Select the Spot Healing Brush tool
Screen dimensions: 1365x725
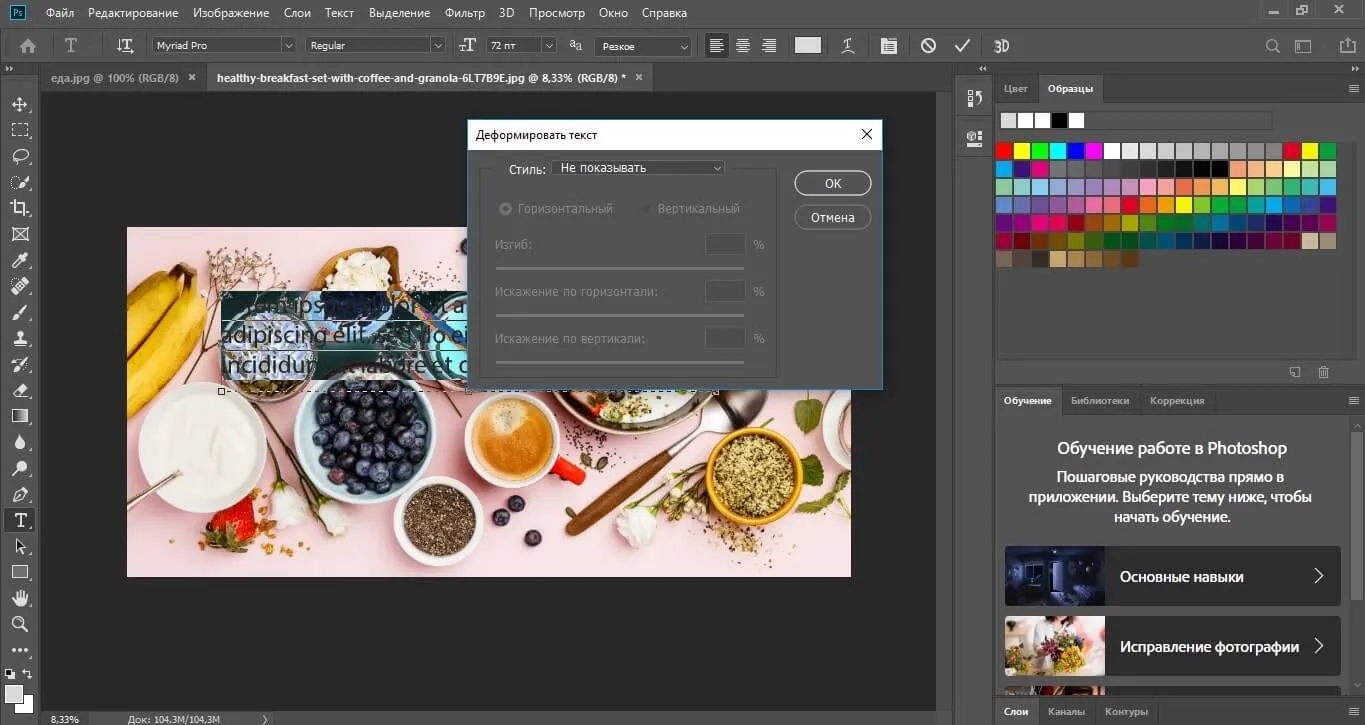click(20, 286)
